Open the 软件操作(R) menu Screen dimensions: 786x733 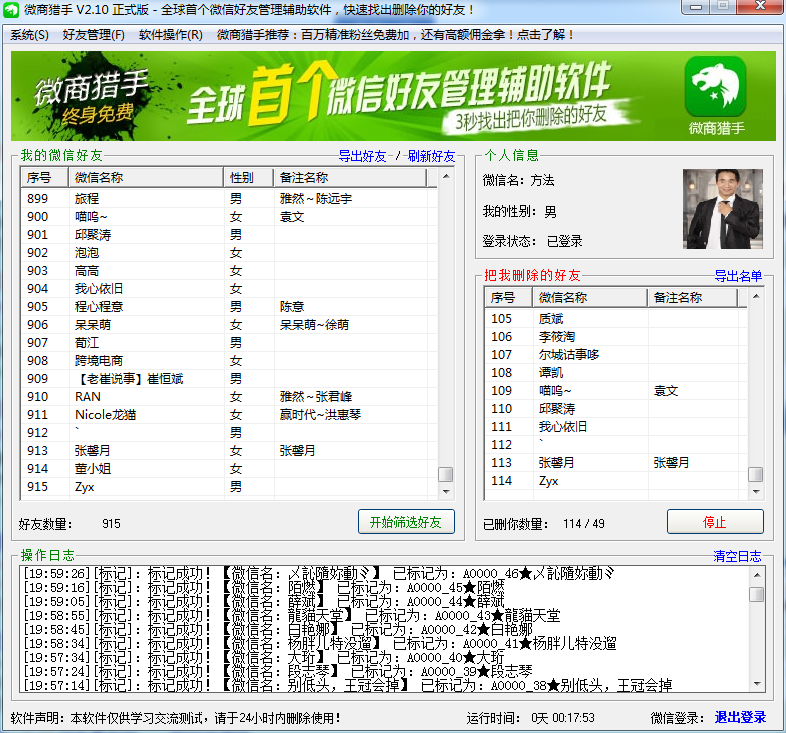pos(170,35)
